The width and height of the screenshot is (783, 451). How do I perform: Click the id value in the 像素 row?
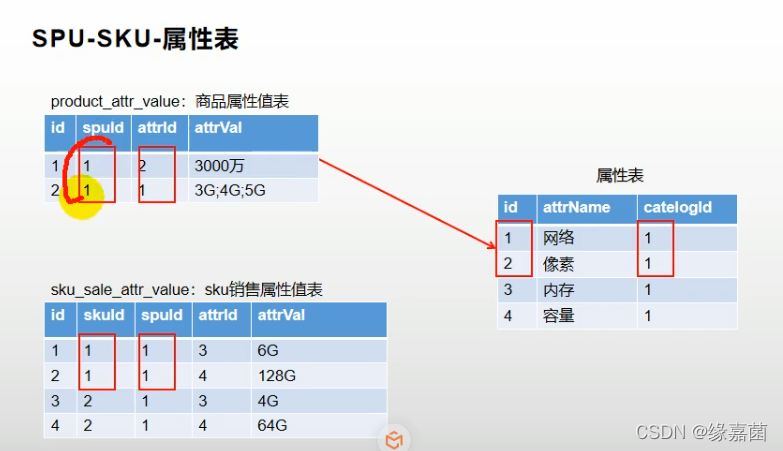point(508,264)
